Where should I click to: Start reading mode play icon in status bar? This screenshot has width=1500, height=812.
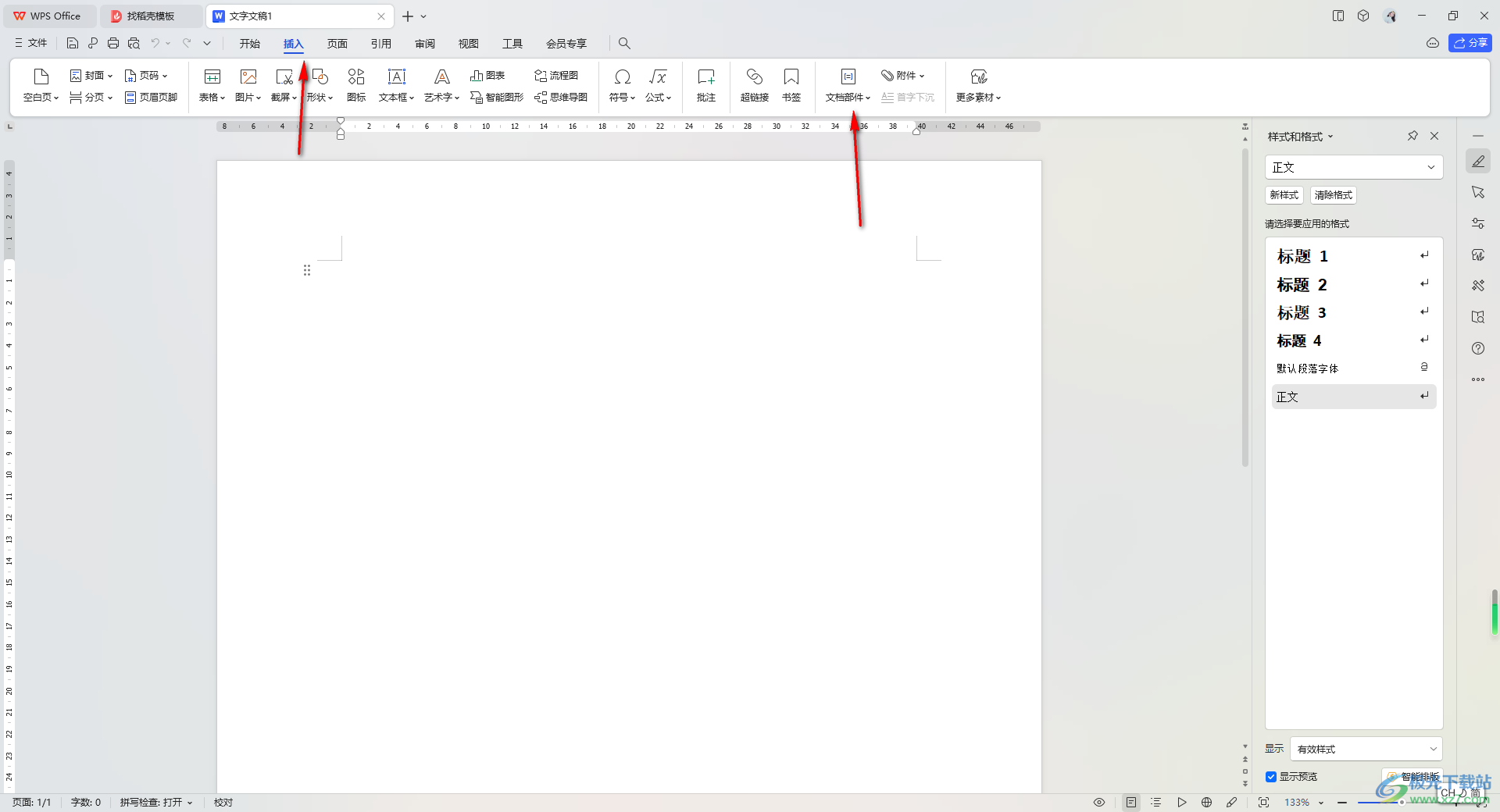tap(1182, 803)
